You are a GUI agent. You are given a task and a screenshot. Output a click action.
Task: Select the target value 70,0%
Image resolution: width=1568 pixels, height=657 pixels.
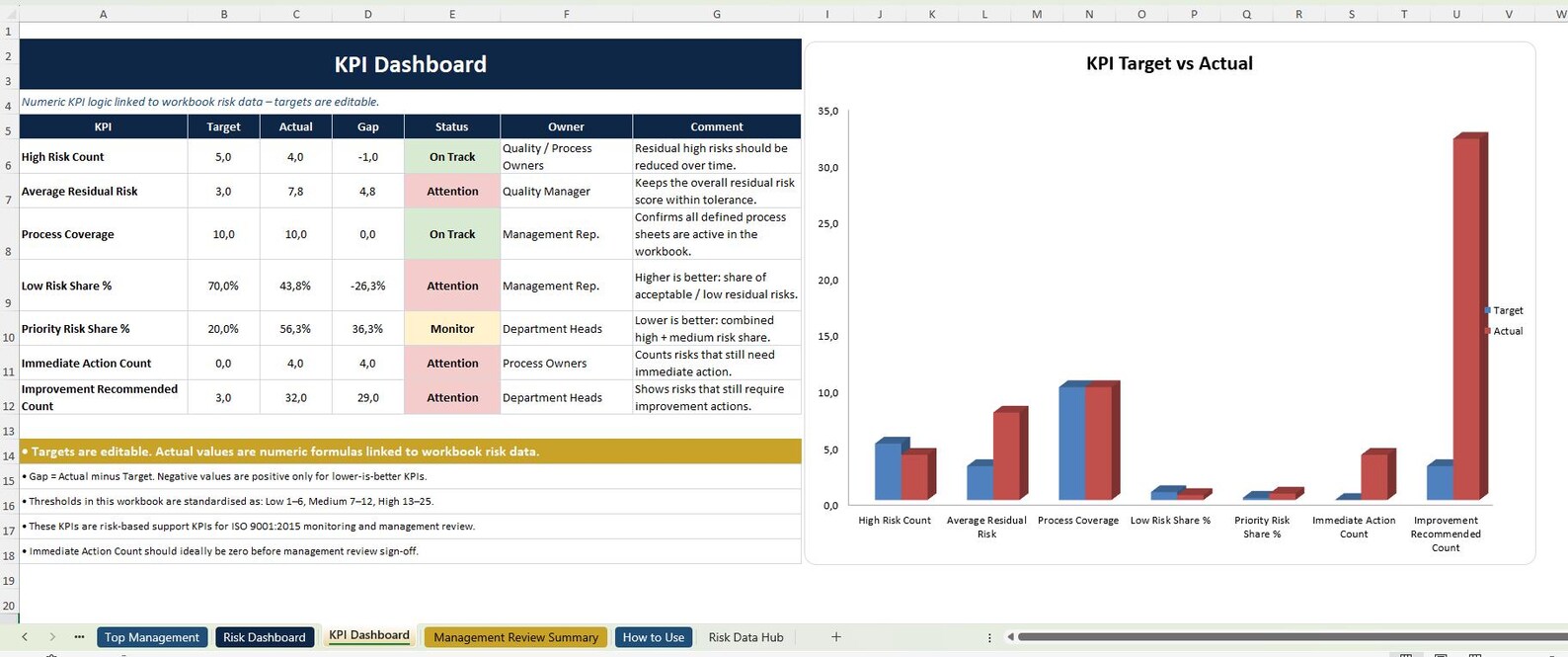click(x=223, y=286)
